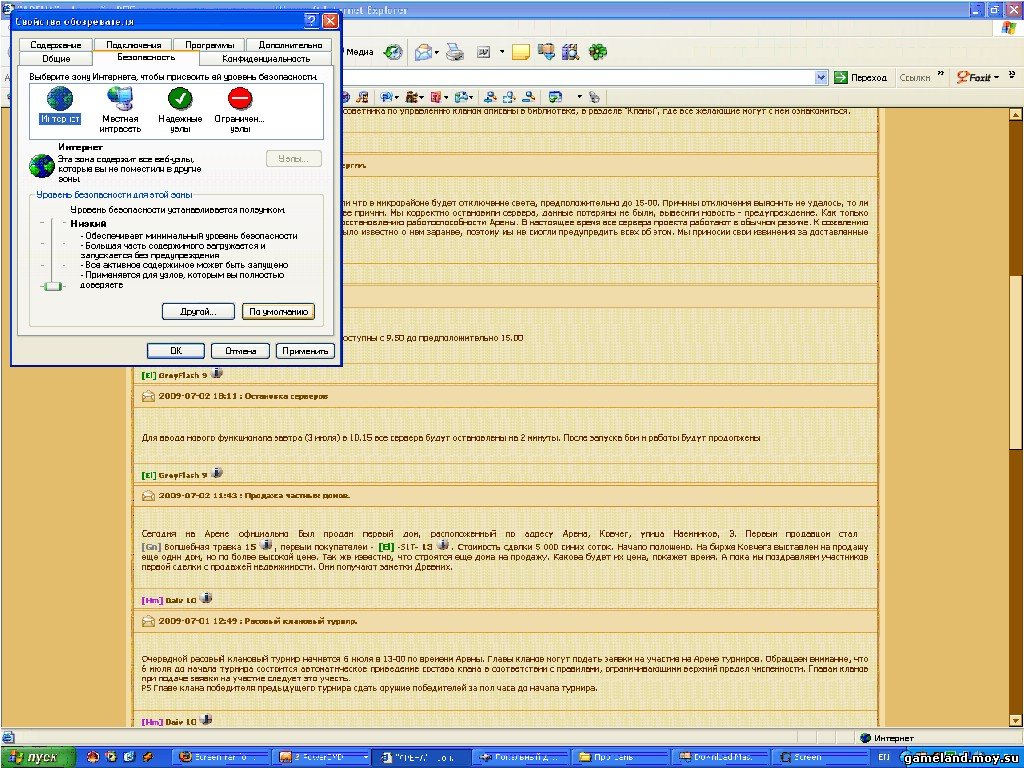This screenshot has width=1024, height=768.
Task: Click the yellow note toolbar icon
Action: [520, 52]
